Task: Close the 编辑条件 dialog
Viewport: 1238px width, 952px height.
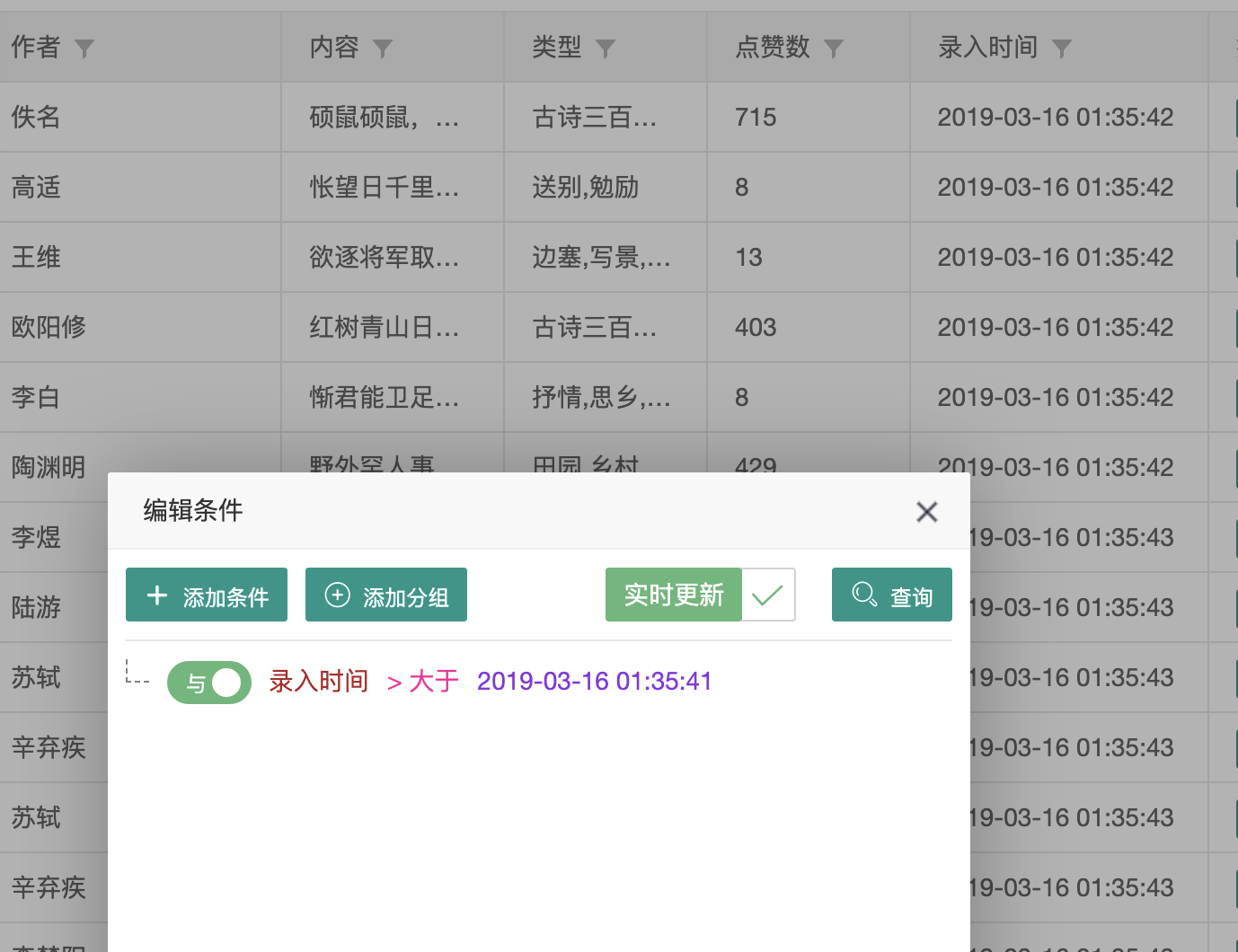Action: [926, 511]
